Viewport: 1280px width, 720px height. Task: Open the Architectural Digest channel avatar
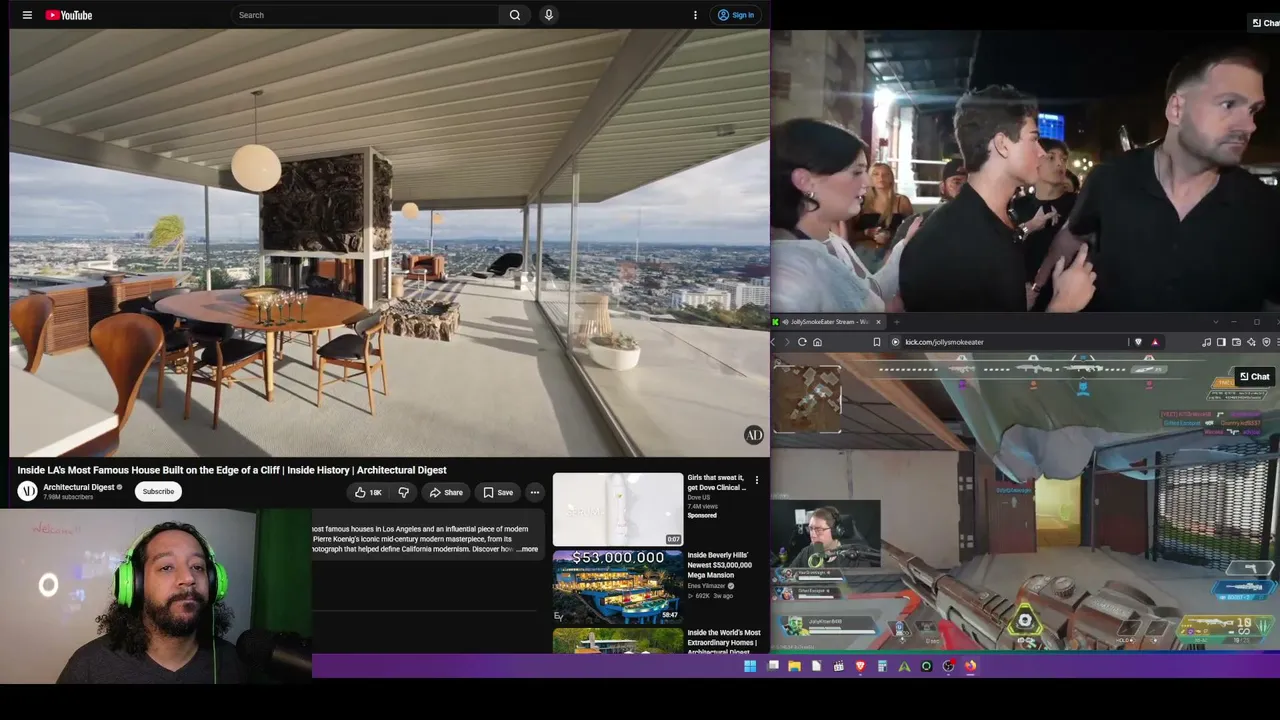28,491
